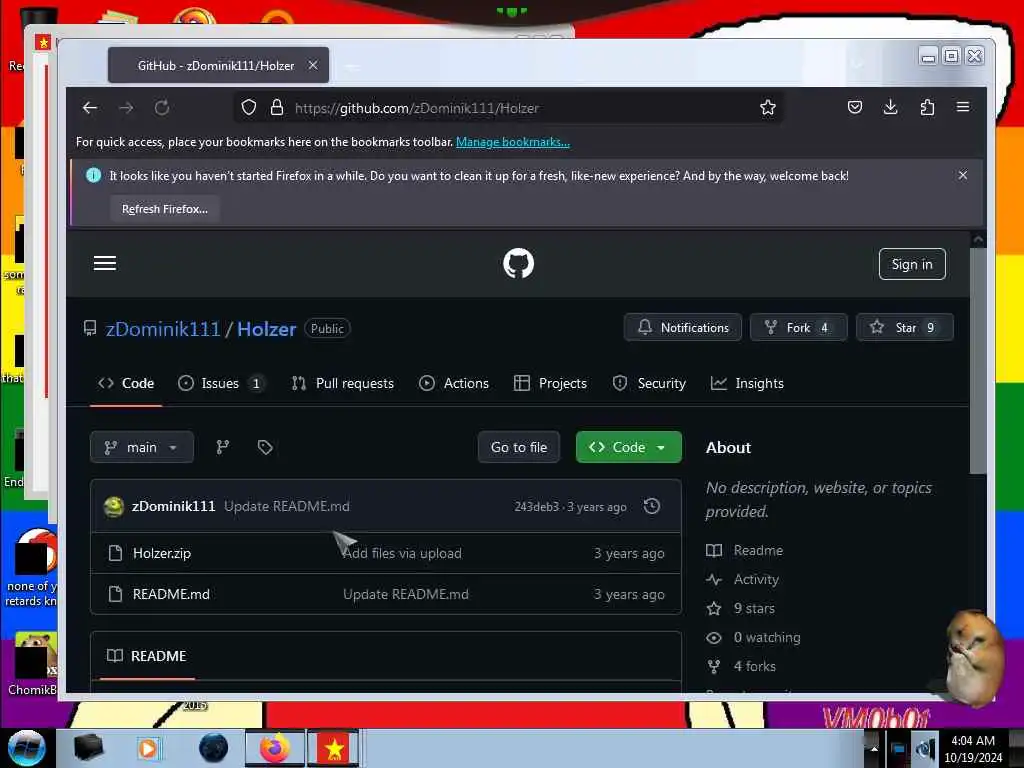The width and height of the screenshot is (1024, 768).
Task: Click the Firefox taskbar icon
Action: tap(275, 748)
